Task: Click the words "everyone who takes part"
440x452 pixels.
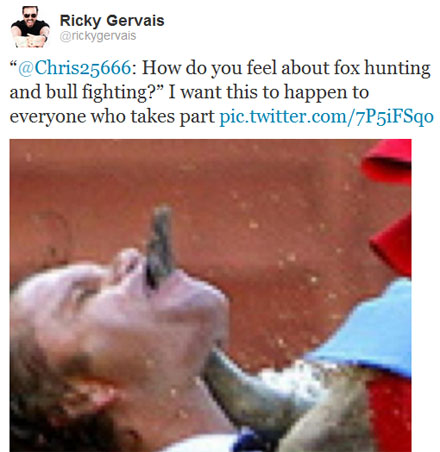Action: pyautogui.click(x=112, y=117)
